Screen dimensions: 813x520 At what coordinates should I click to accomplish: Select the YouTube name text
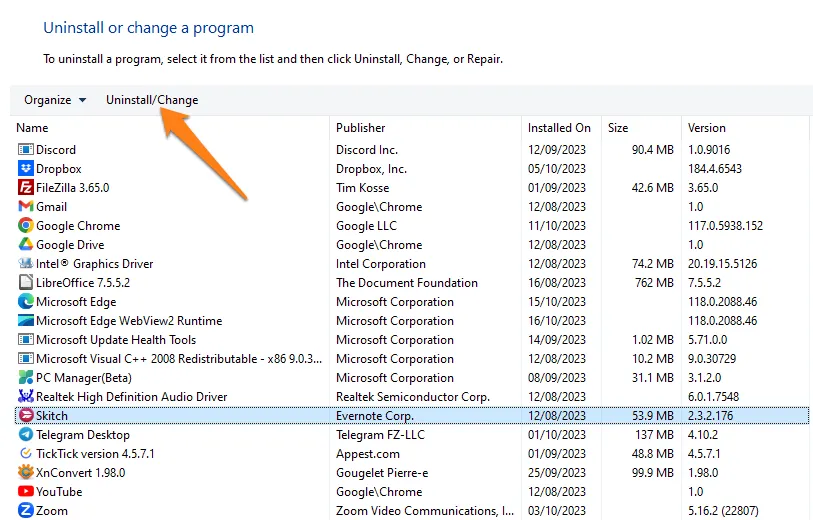[59, 491]
